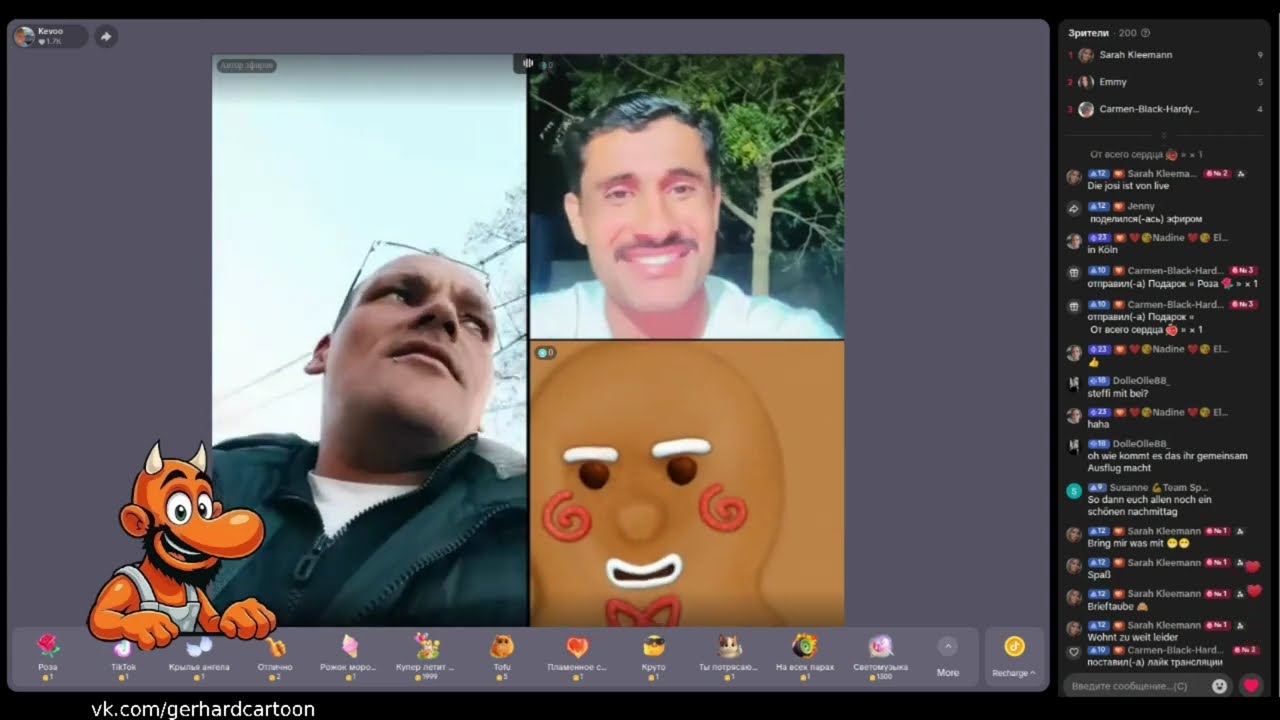Click the Зрители viewers heading
Screen dimensions: 1280x720
[1089, 33]
